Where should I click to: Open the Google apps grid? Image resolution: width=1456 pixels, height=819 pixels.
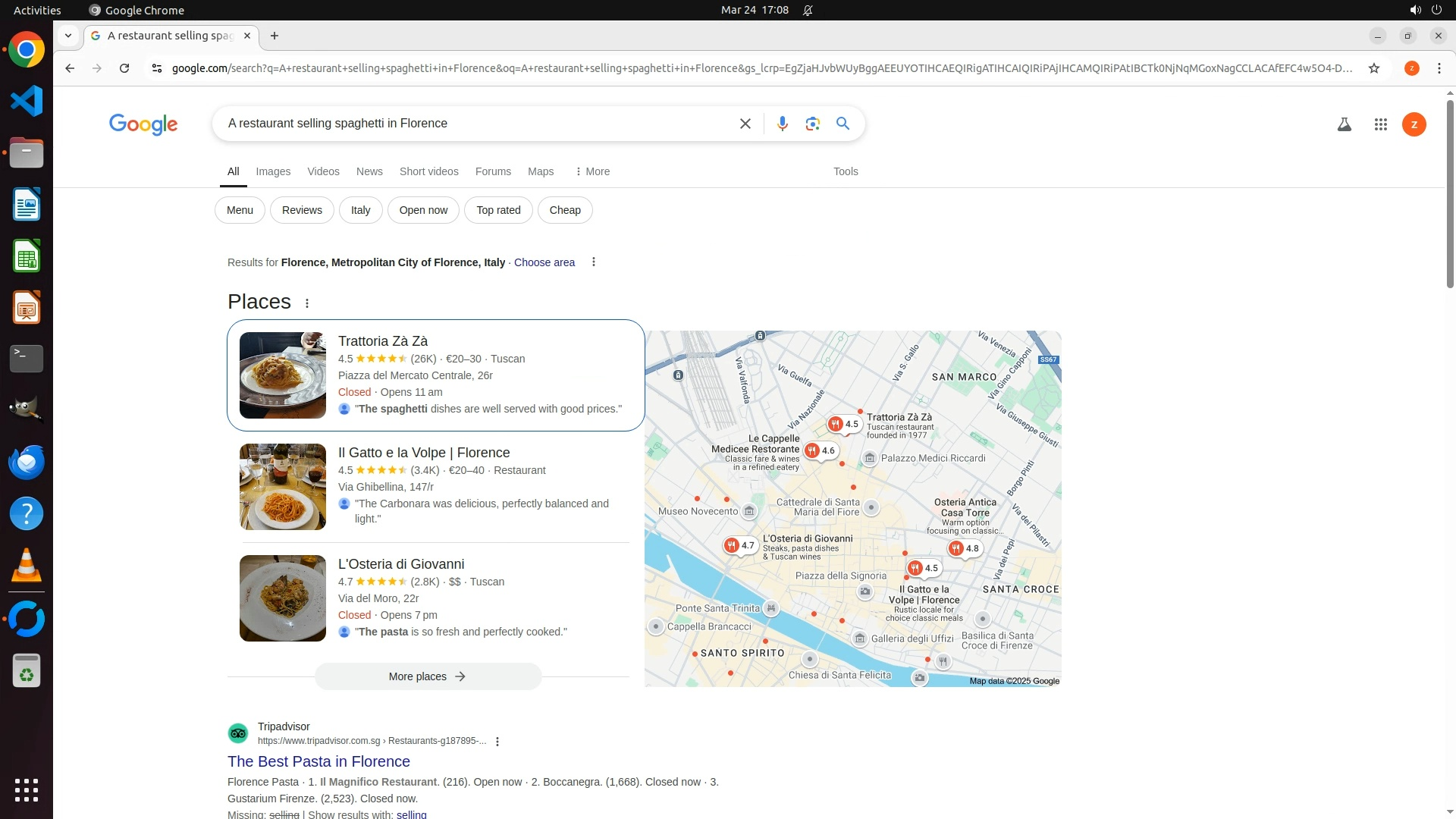pos(1380,124)
